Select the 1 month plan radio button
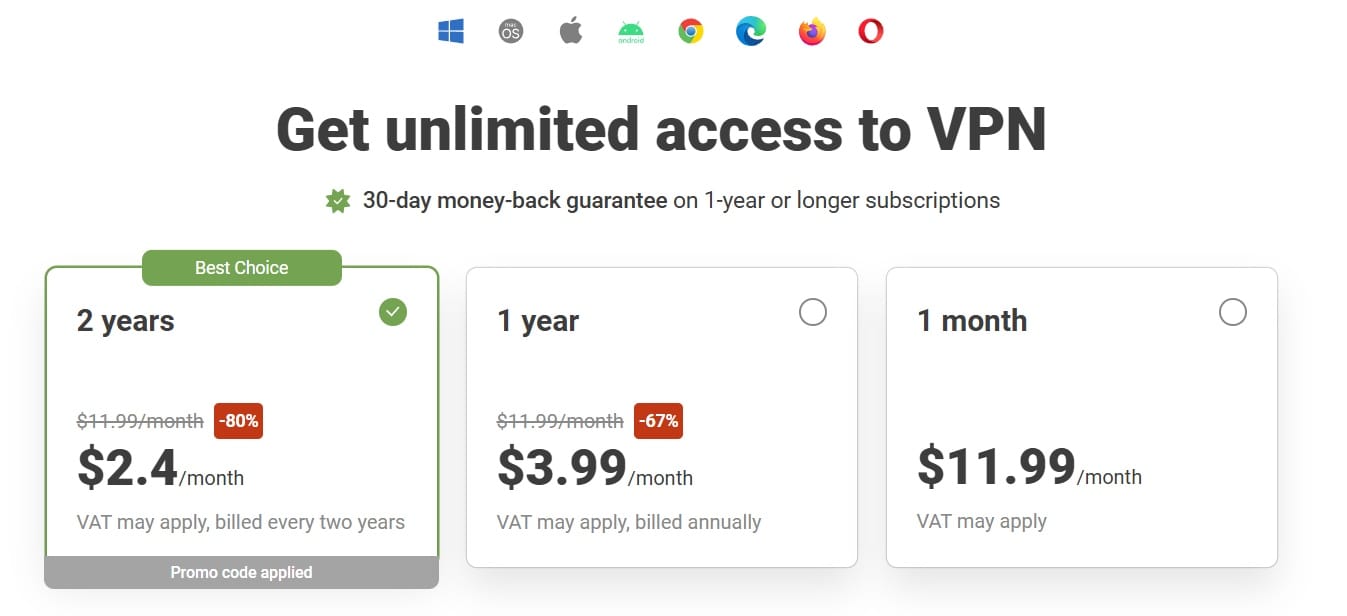1347x616 pixels. pos(1232,312)
